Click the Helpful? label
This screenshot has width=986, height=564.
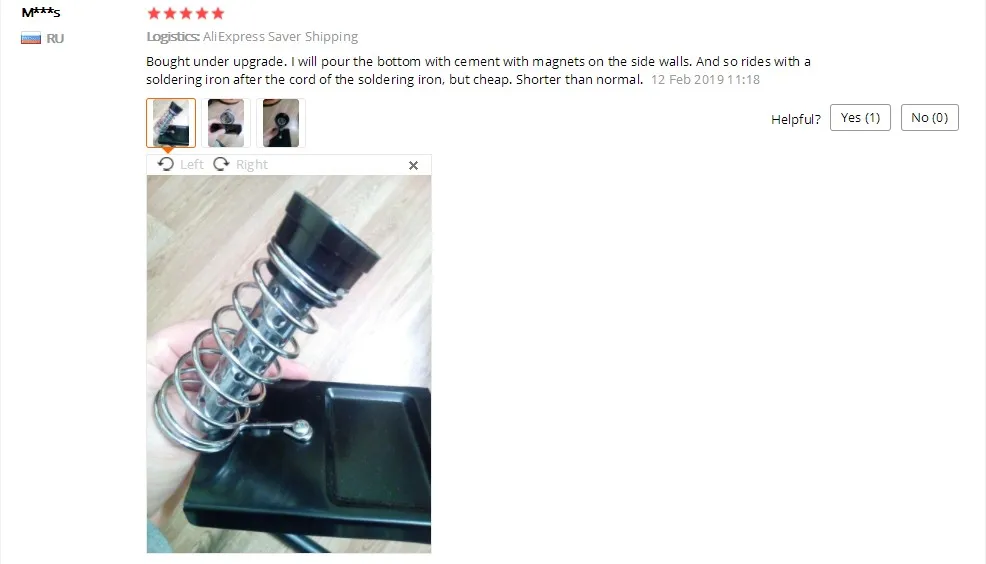[x=796, y=119]
